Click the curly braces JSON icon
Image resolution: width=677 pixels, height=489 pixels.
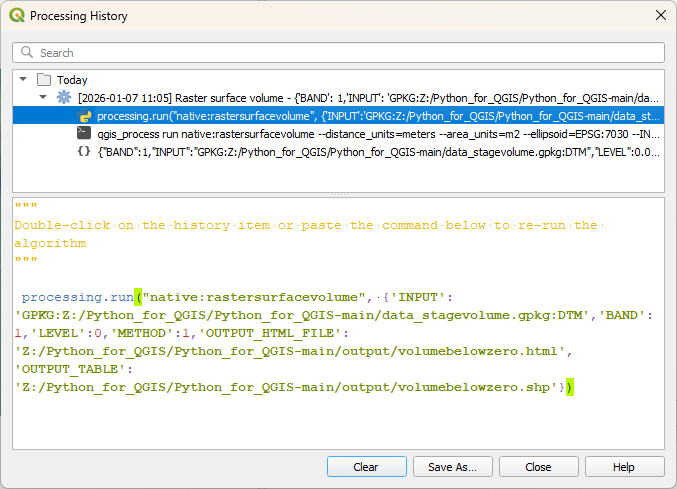[x=85, y=152]
